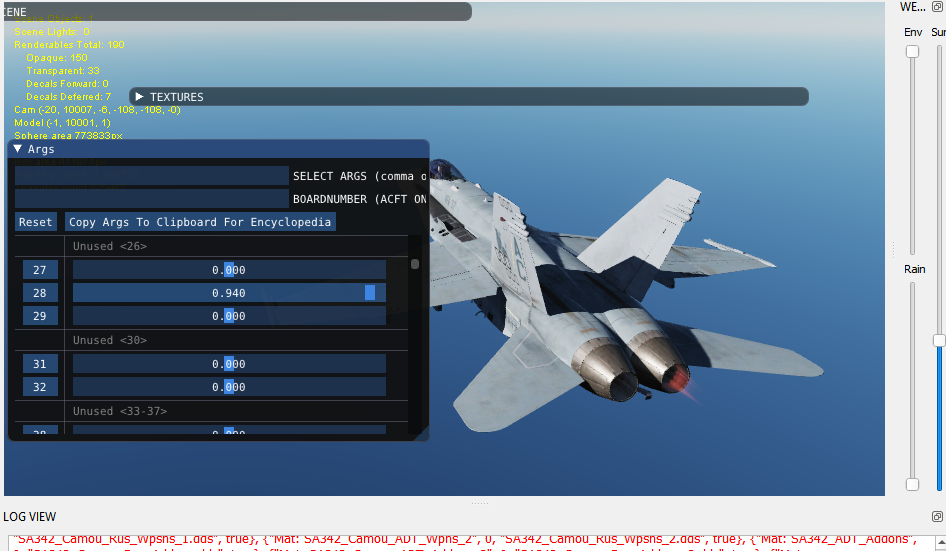Click the Args list scrollbar handle
Viewport: 946px width, 551px height.
pyautogui.click(x=415, y=264)
